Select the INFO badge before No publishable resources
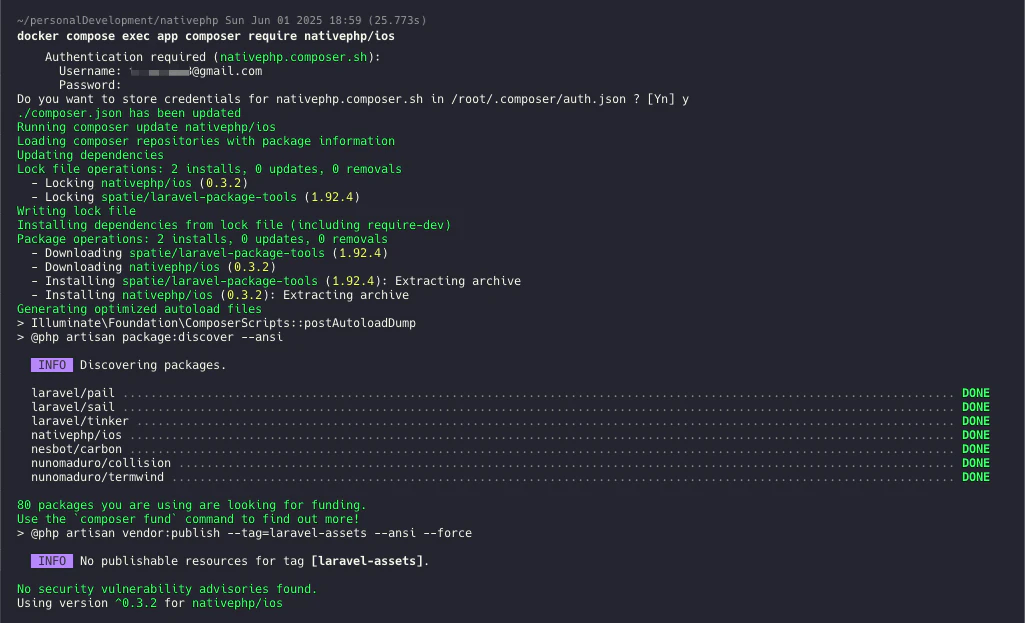 (x=52, y=562)
